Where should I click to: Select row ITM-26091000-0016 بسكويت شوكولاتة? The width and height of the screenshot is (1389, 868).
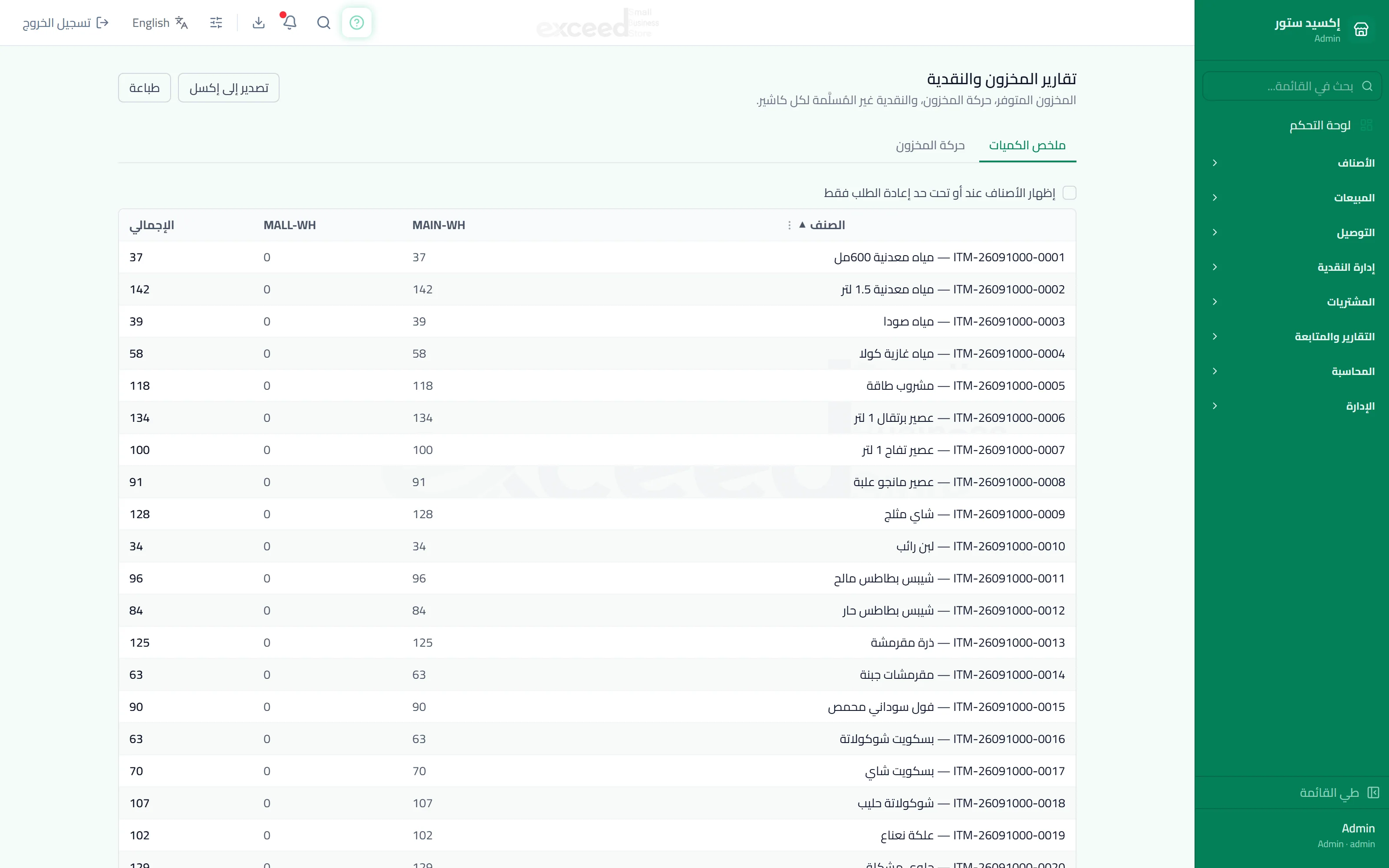(x=597, y=740)
